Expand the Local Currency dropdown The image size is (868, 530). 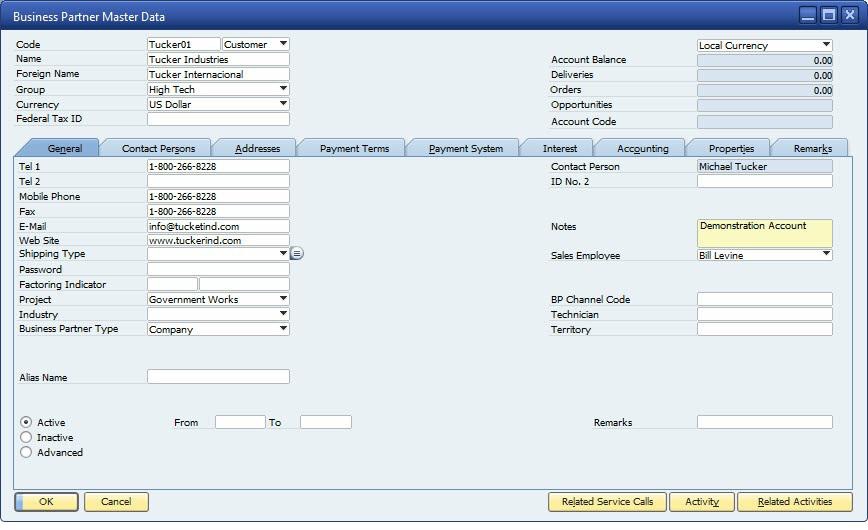coord(764,45)
